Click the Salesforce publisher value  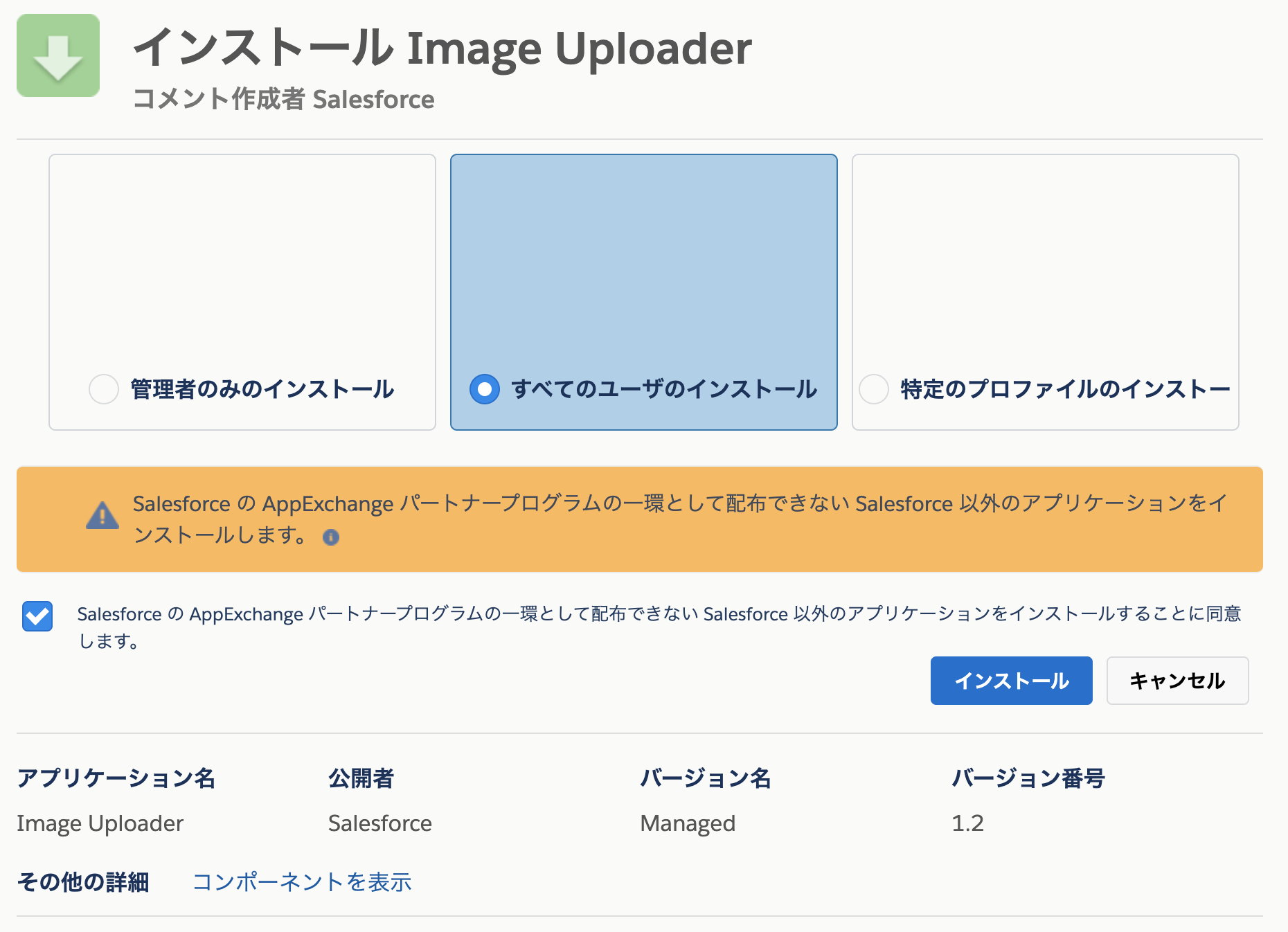click(380, 823)
